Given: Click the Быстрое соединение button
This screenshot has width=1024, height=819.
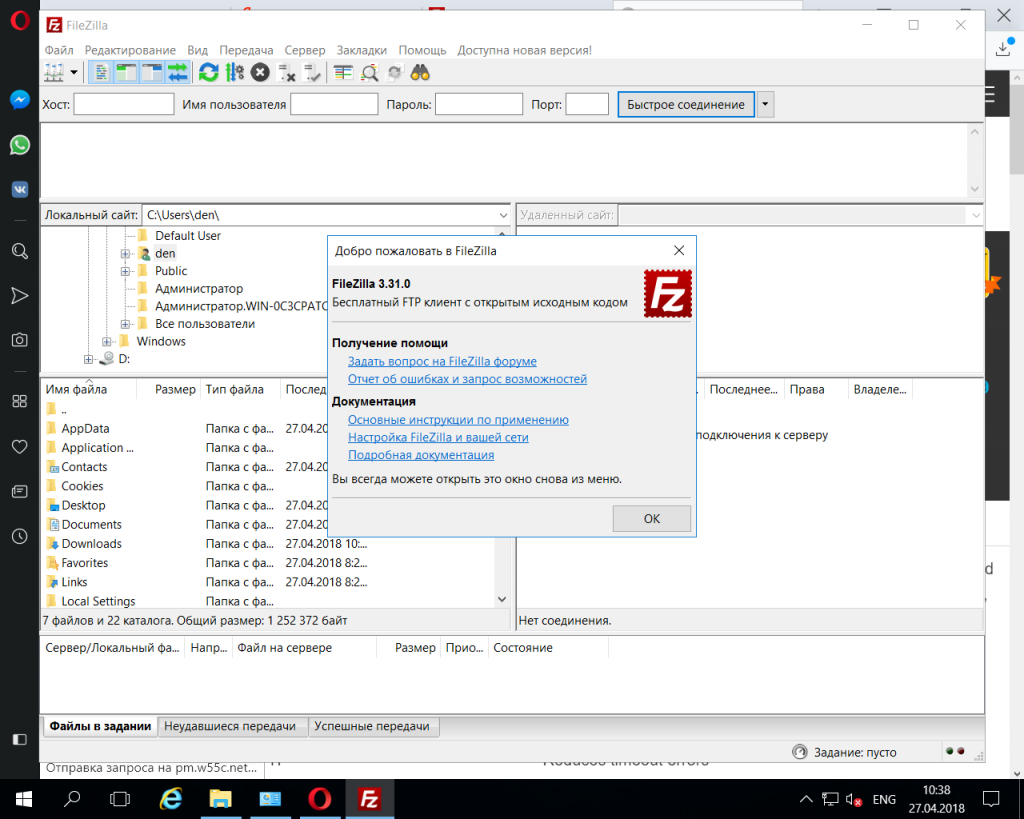Looking at the screenshot, I should (x=686, y=104).
